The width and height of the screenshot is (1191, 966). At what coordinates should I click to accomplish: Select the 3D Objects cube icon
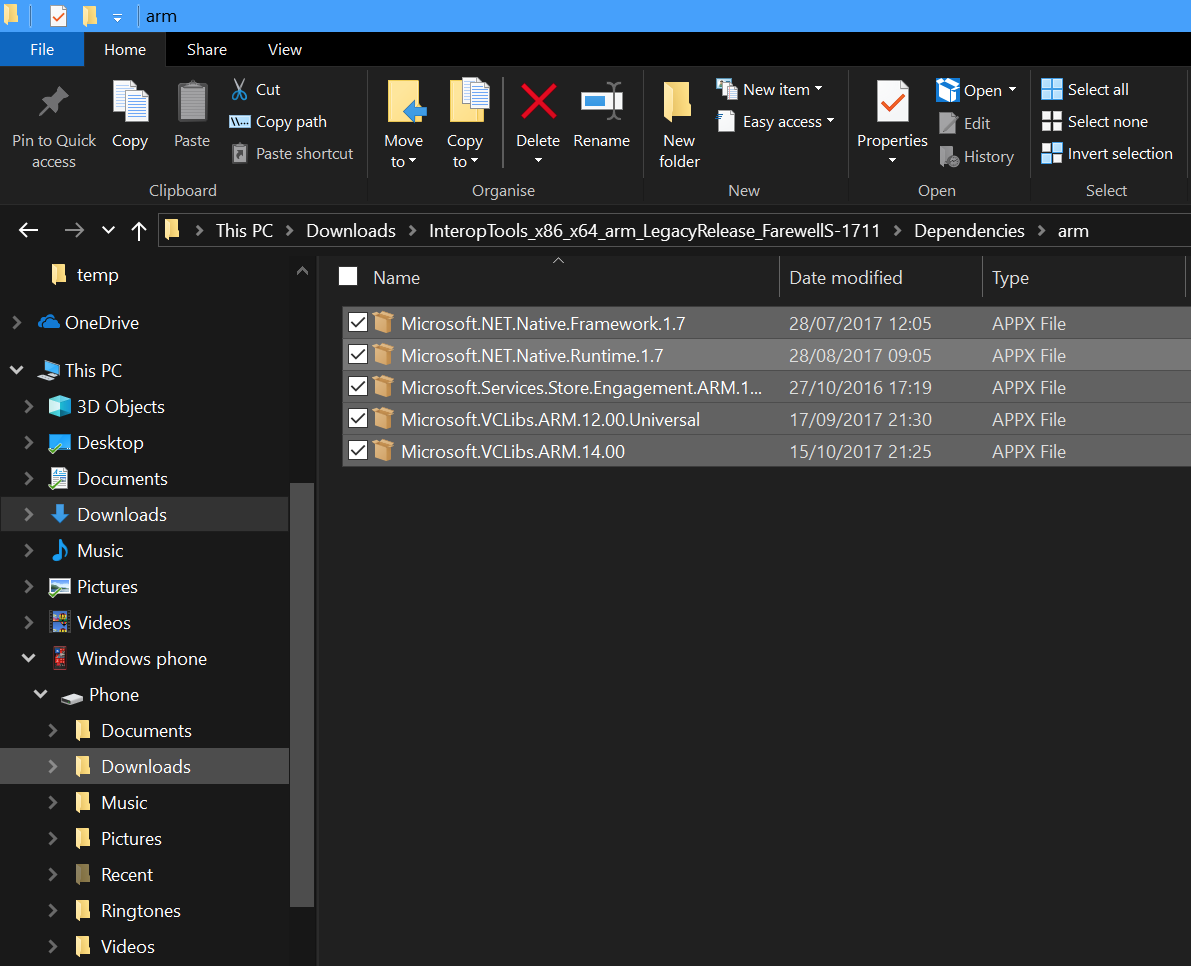(59, 406)
